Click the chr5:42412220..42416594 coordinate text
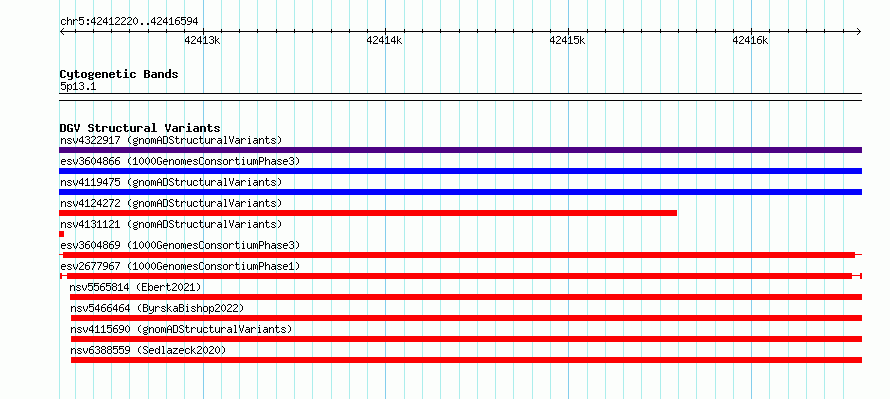This screenshot has height=399, width=890. [x=129, y=22]
